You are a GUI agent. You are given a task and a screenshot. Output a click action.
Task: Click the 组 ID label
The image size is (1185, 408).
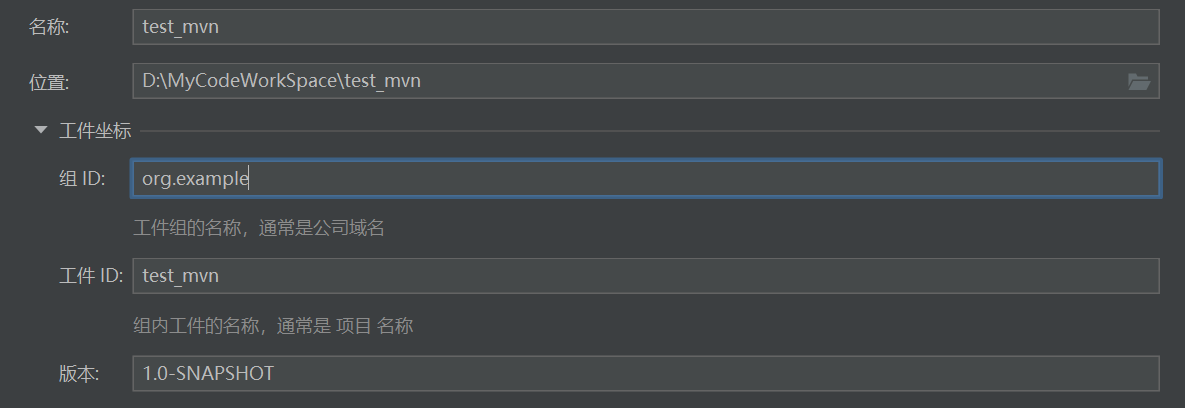(x=82, y=180)
